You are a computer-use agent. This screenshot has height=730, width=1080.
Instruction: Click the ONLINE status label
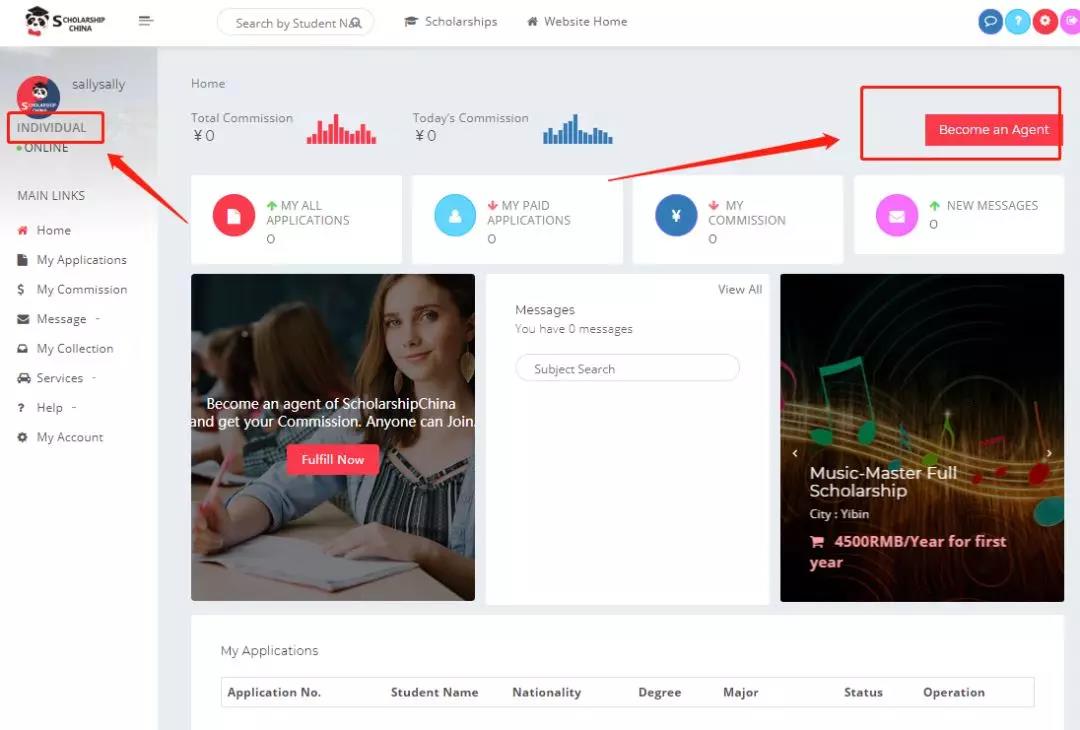[x=46, y=147]
